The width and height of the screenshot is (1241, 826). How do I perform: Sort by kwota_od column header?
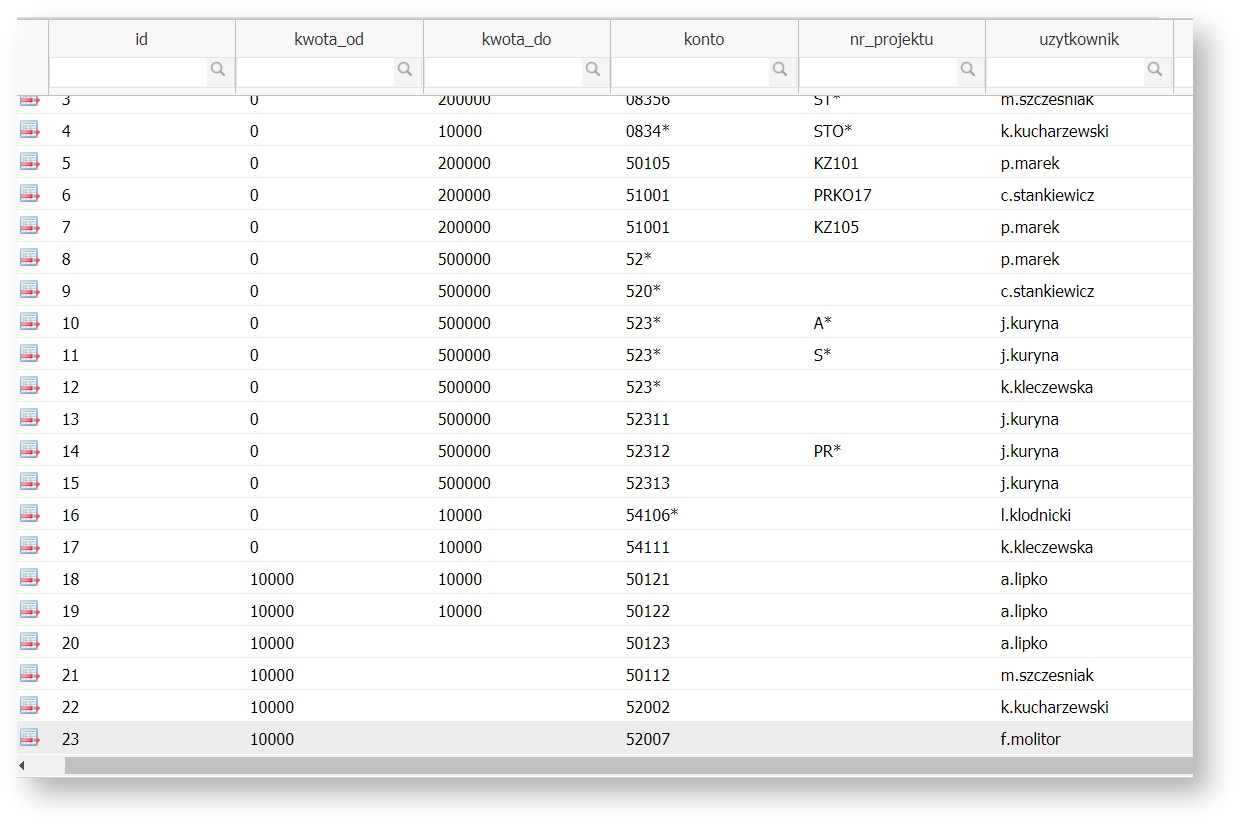coord(329,40)
